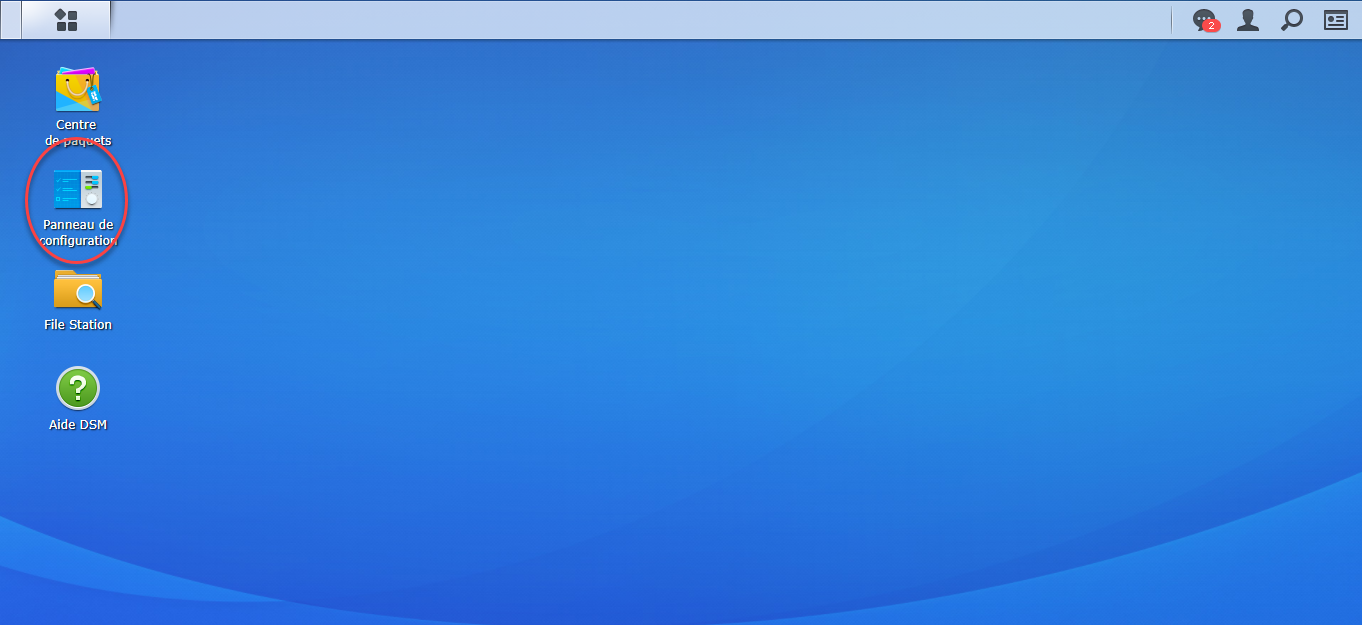The image size is (1362, 625).
Task: Open the user account options icon
Action: click(1248, 20)
